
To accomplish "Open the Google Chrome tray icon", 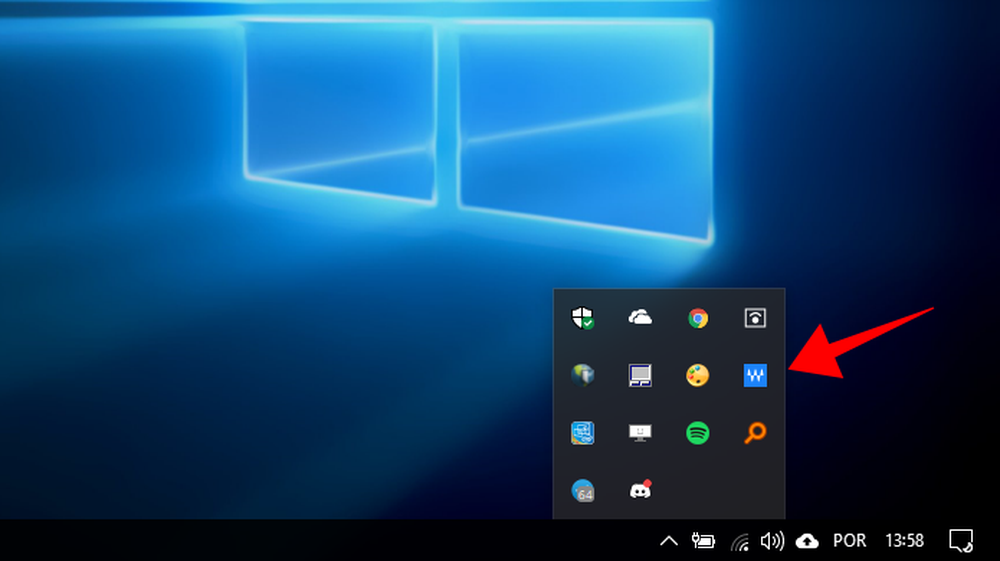I will coord(698,317).
